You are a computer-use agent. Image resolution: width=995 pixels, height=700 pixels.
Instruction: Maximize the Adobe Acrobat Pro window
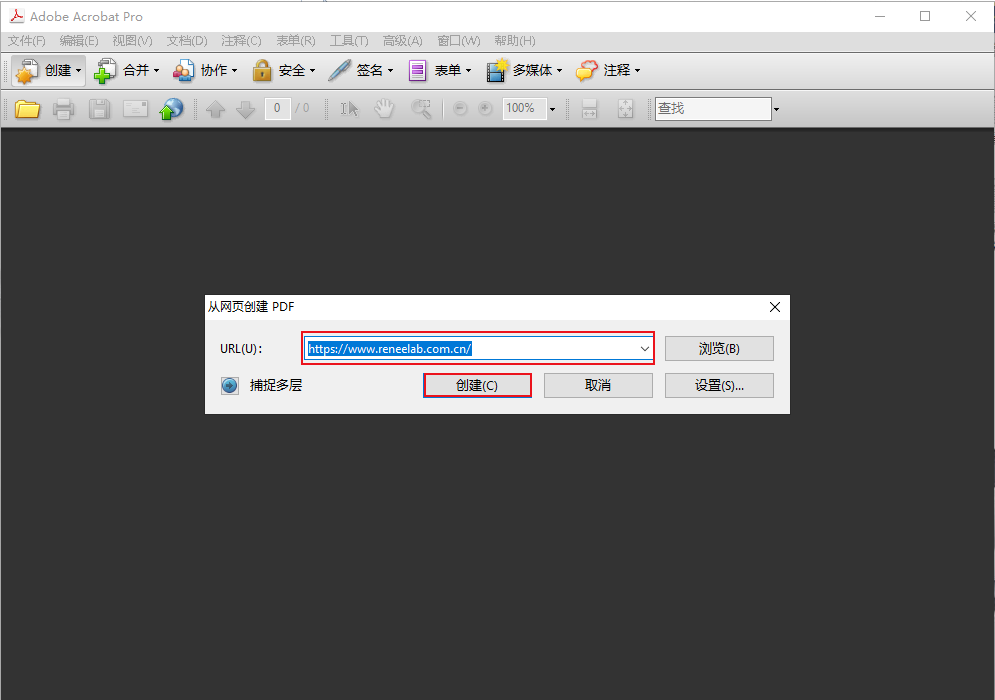pyautogui.click(x=925, y=17)
